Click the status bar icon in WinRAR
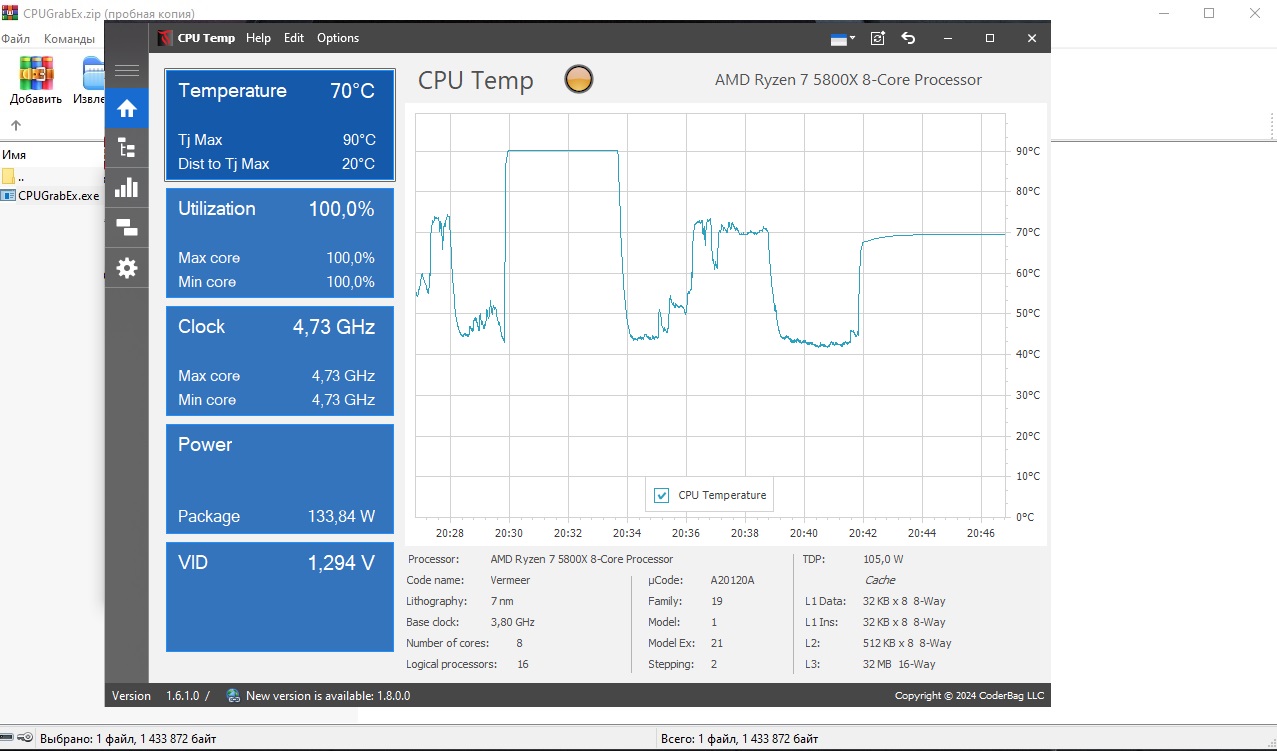This screenshot has height=751, width=1277. [x=18, y=739]
